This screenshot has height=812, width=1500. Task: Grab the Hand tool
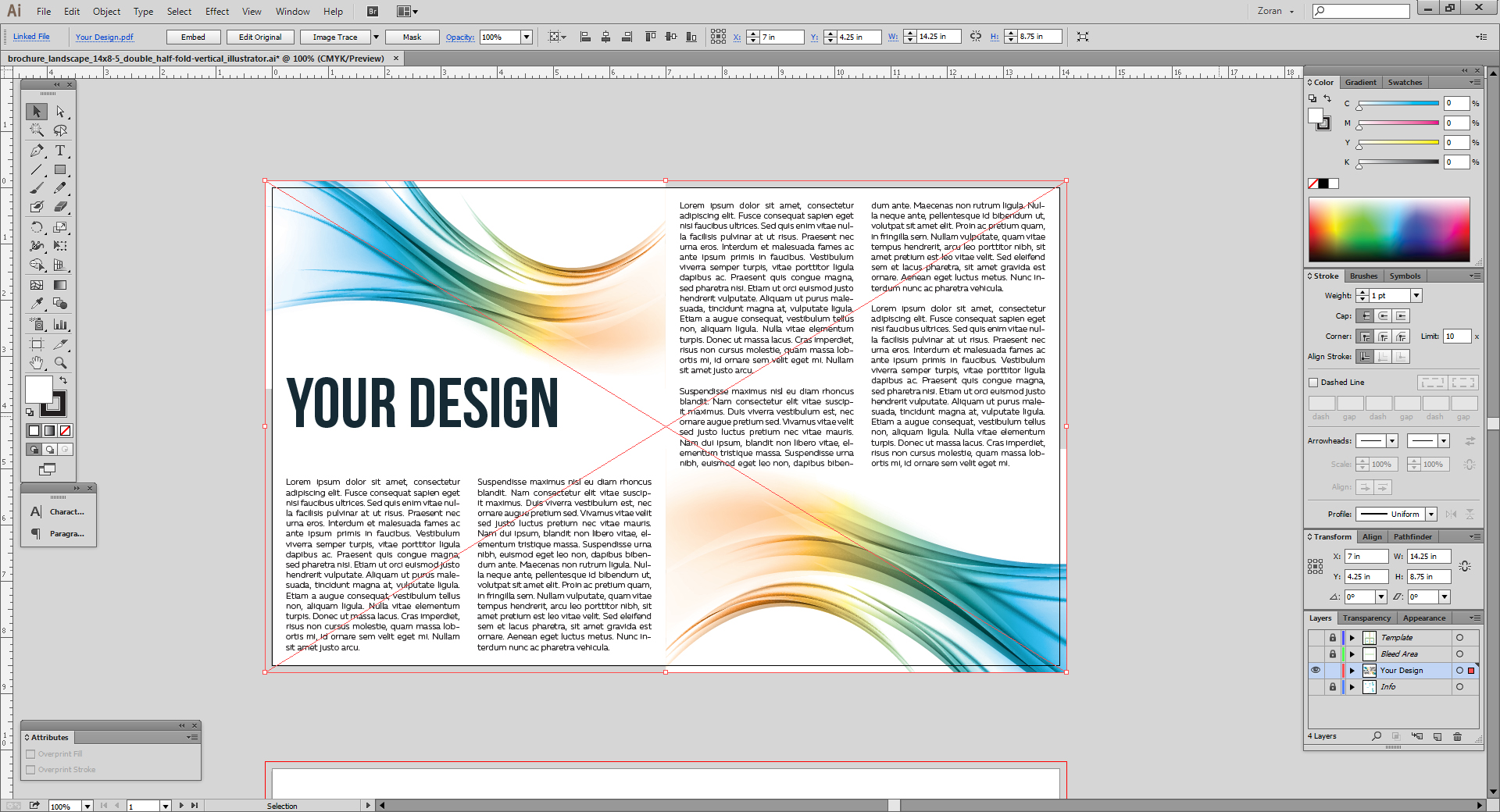tap(36, 362)
